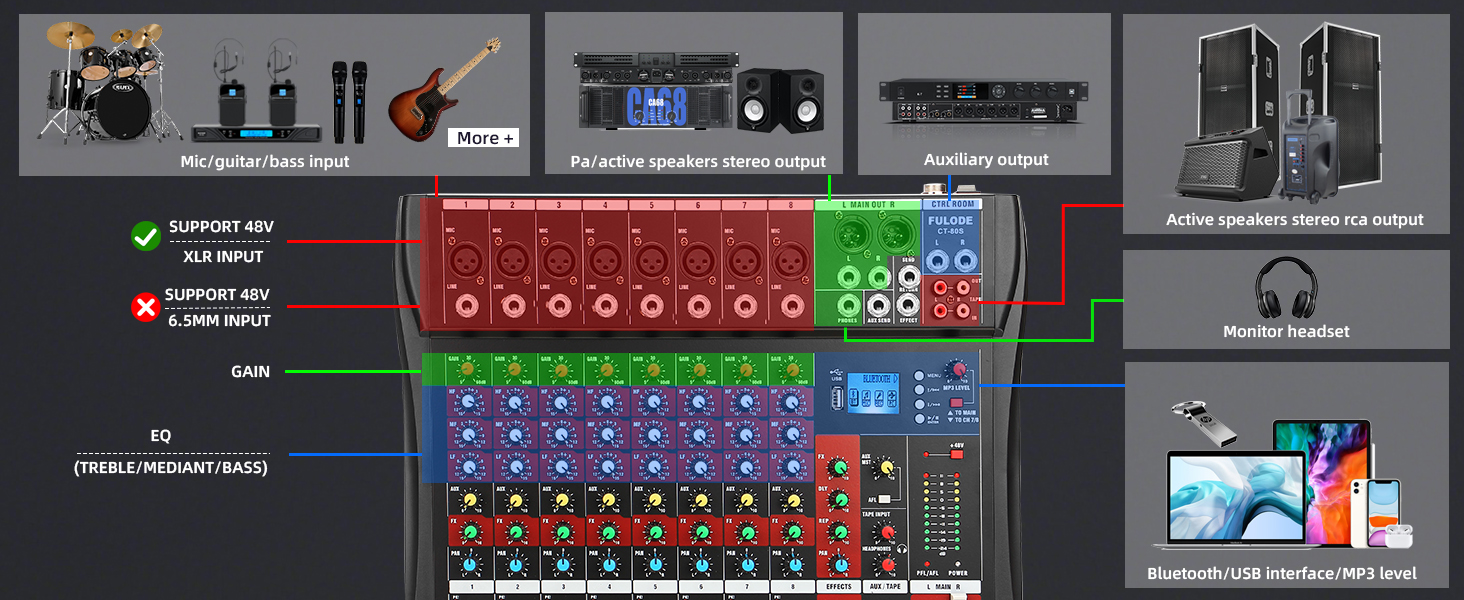The width and height of the screenshot is (1464, 600).
Task: Click the laptop in the device group
Action: pos(1237,500)
